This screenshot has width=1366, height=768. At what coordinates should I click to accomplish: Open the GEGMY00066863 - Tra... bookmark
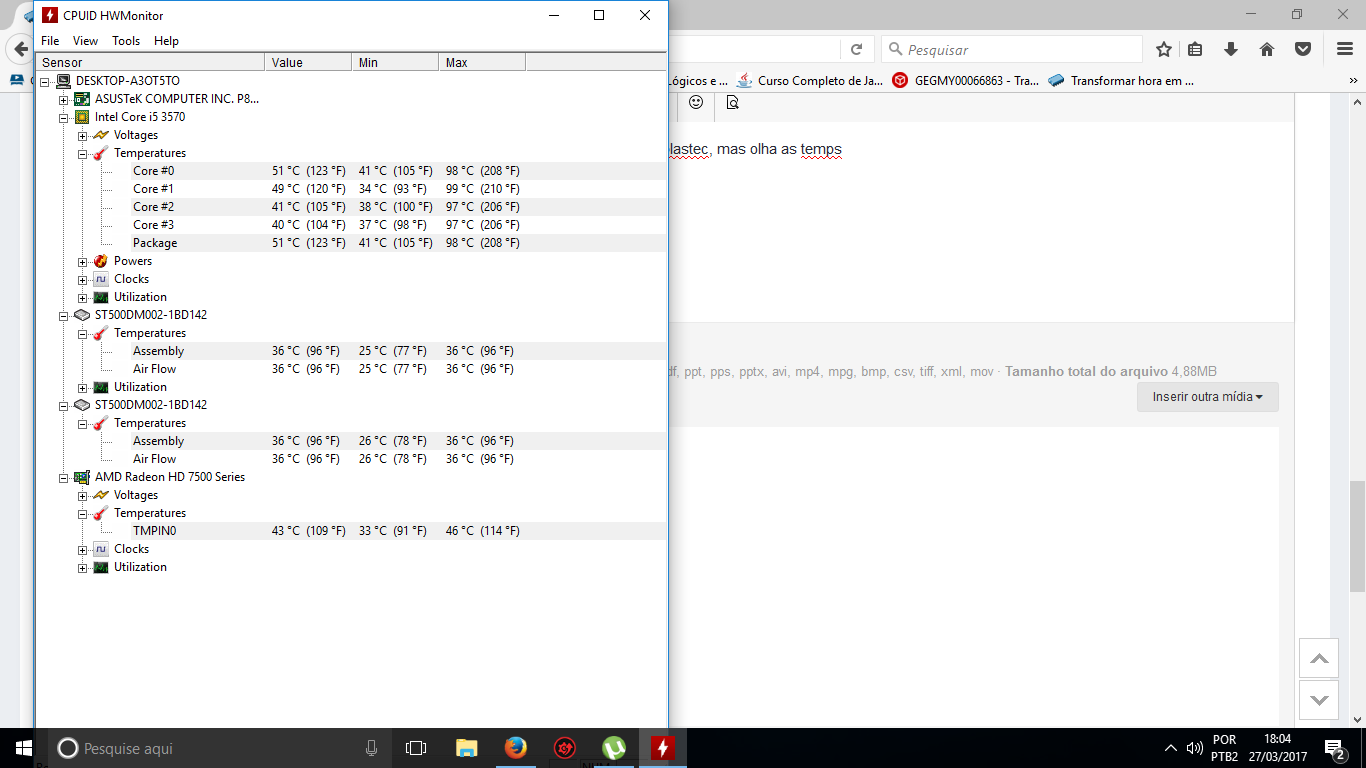(965, 81)
